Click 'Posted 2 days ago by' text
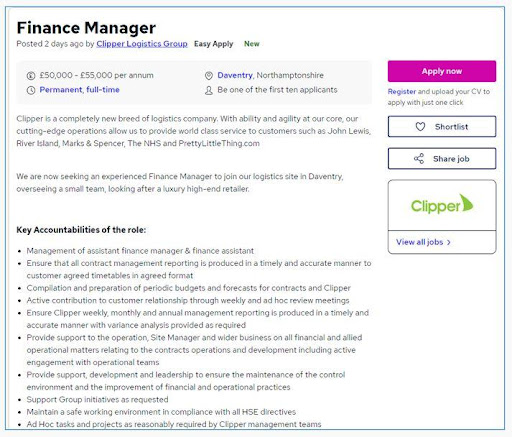The height and width of the screenshot is (437, 512). pyautogui.click(x=55, y=44)
